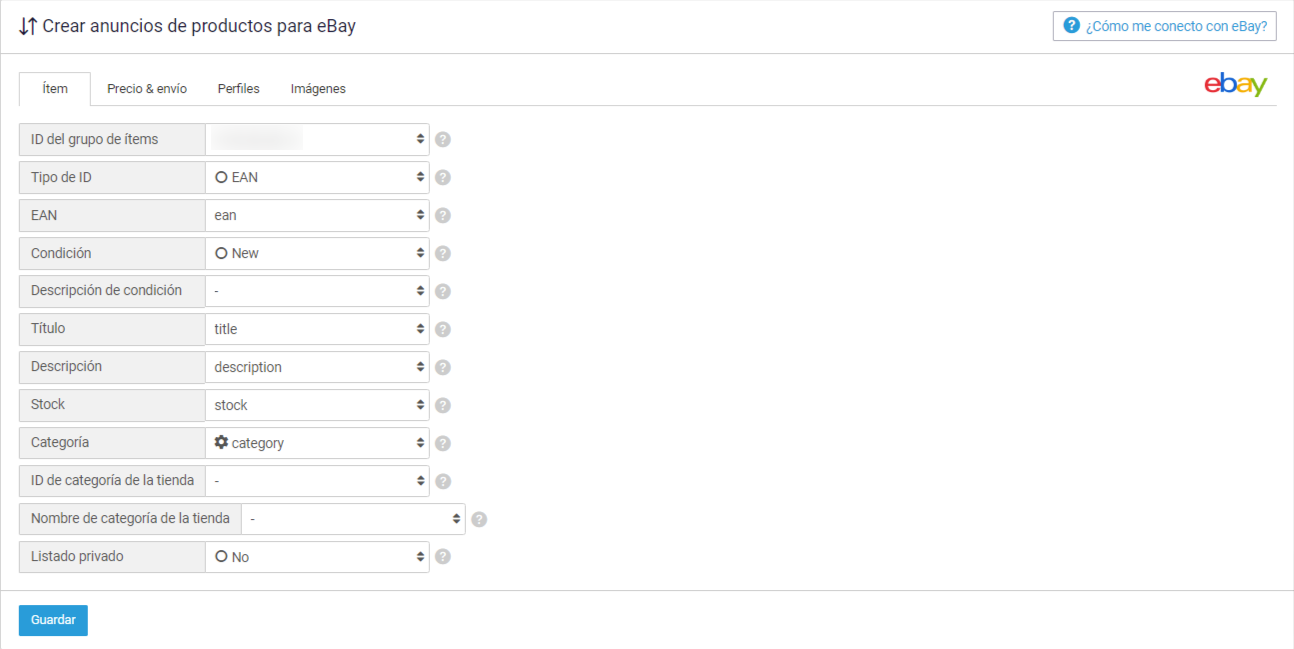Expand the Listado privado dropdown set to No

click(x=317, y=557)
